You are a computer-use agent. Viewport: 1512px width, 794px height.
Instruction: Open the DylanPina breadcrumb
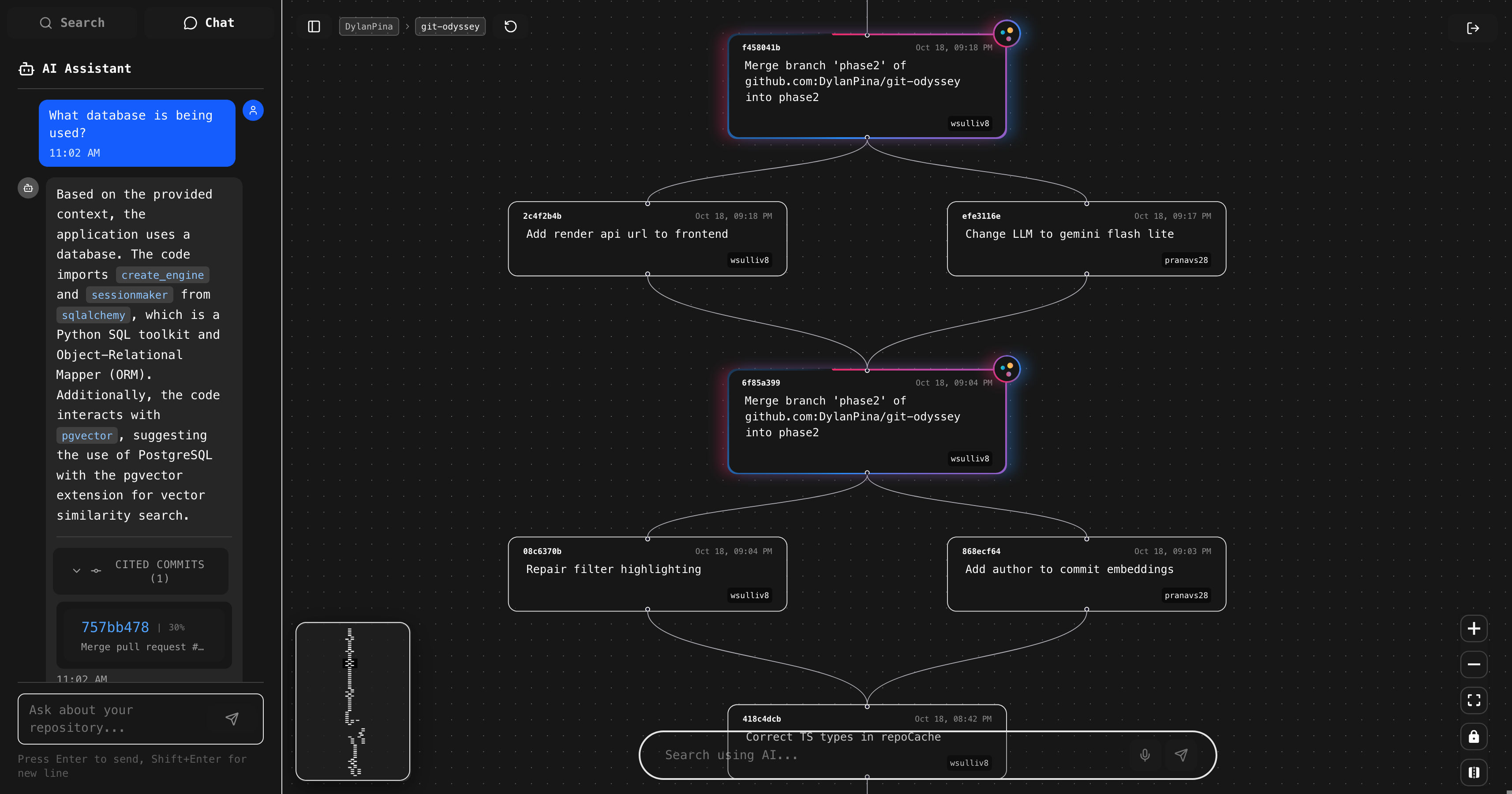tap(369, 26)
